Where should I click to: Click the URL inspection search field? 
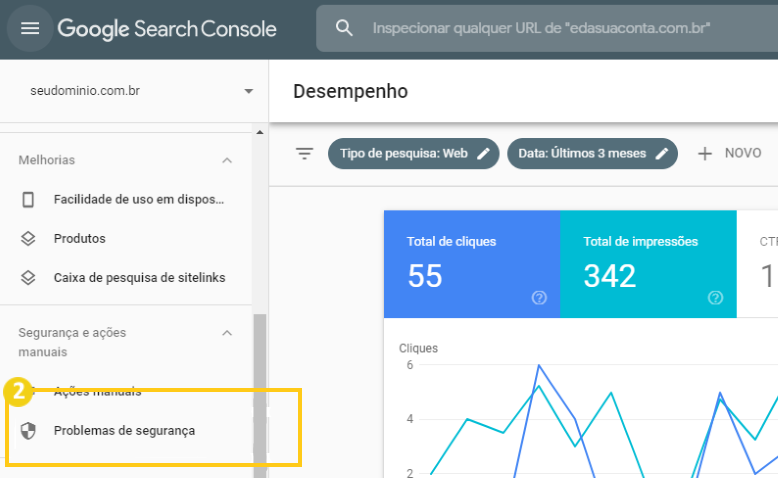[547, 28]
